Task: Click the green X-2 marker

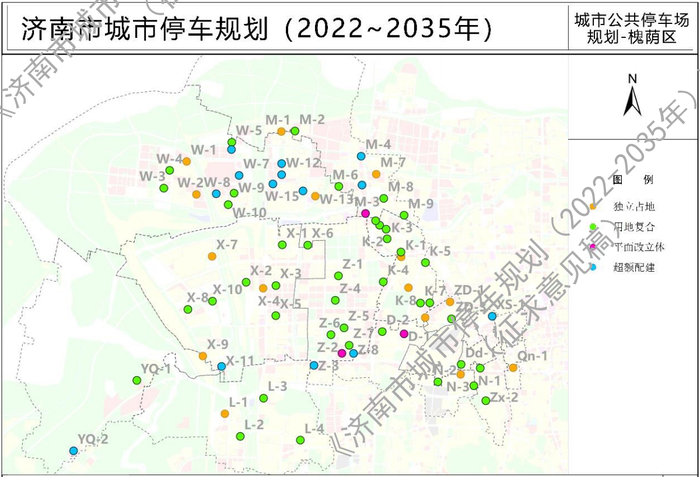Action: (246, 282)
